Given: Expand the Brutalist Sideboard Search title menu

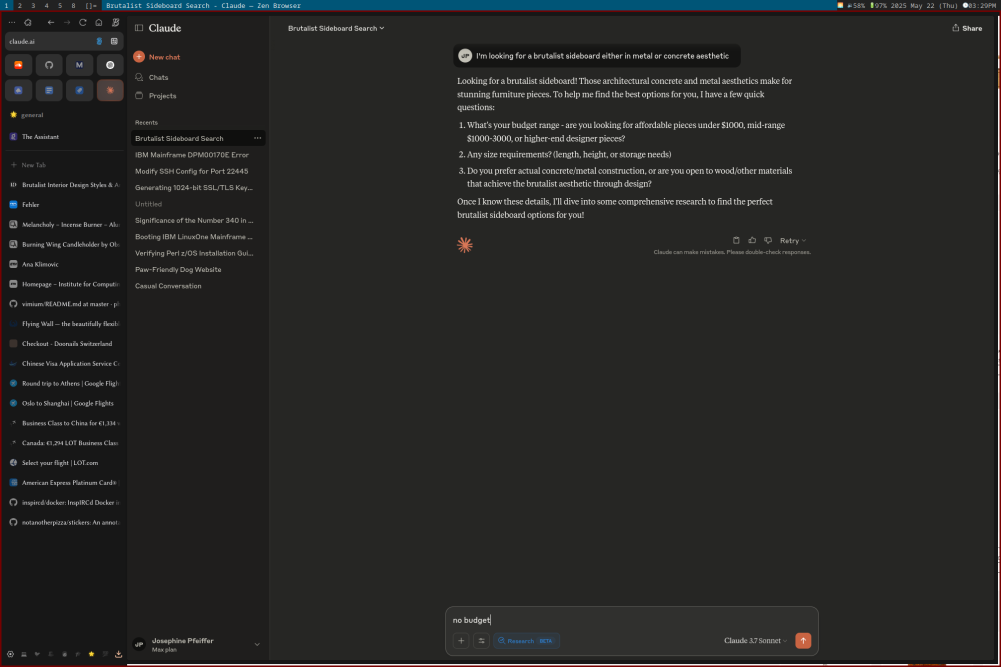Looking at the screenshot, I should click(x=336, y=28).
